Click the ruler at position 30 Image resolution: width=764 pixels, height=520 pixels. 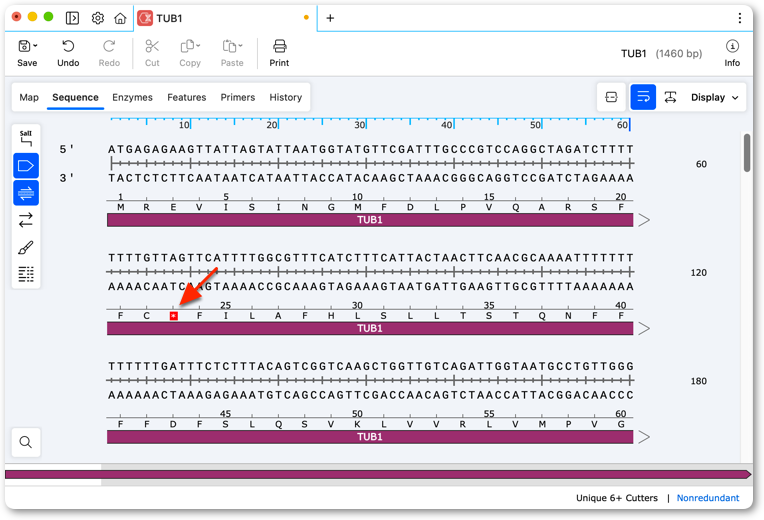coord(360,125)
